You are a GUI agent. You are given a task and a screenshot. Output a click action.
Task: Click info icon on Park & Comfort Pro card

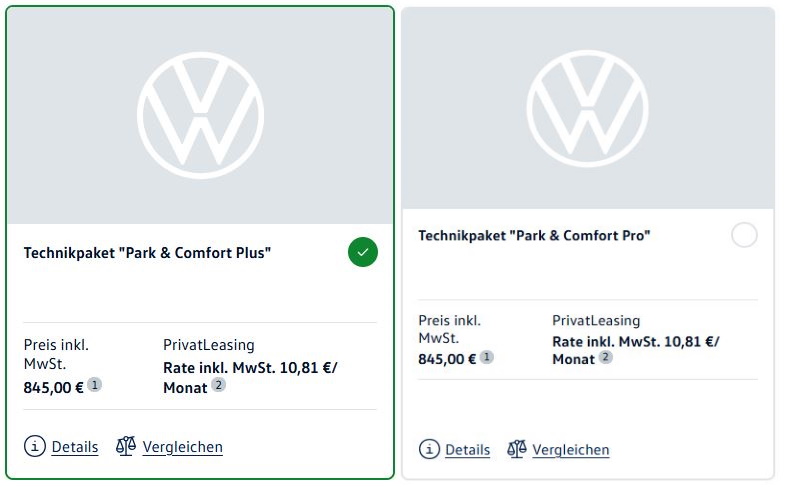(x=429, y=449)
